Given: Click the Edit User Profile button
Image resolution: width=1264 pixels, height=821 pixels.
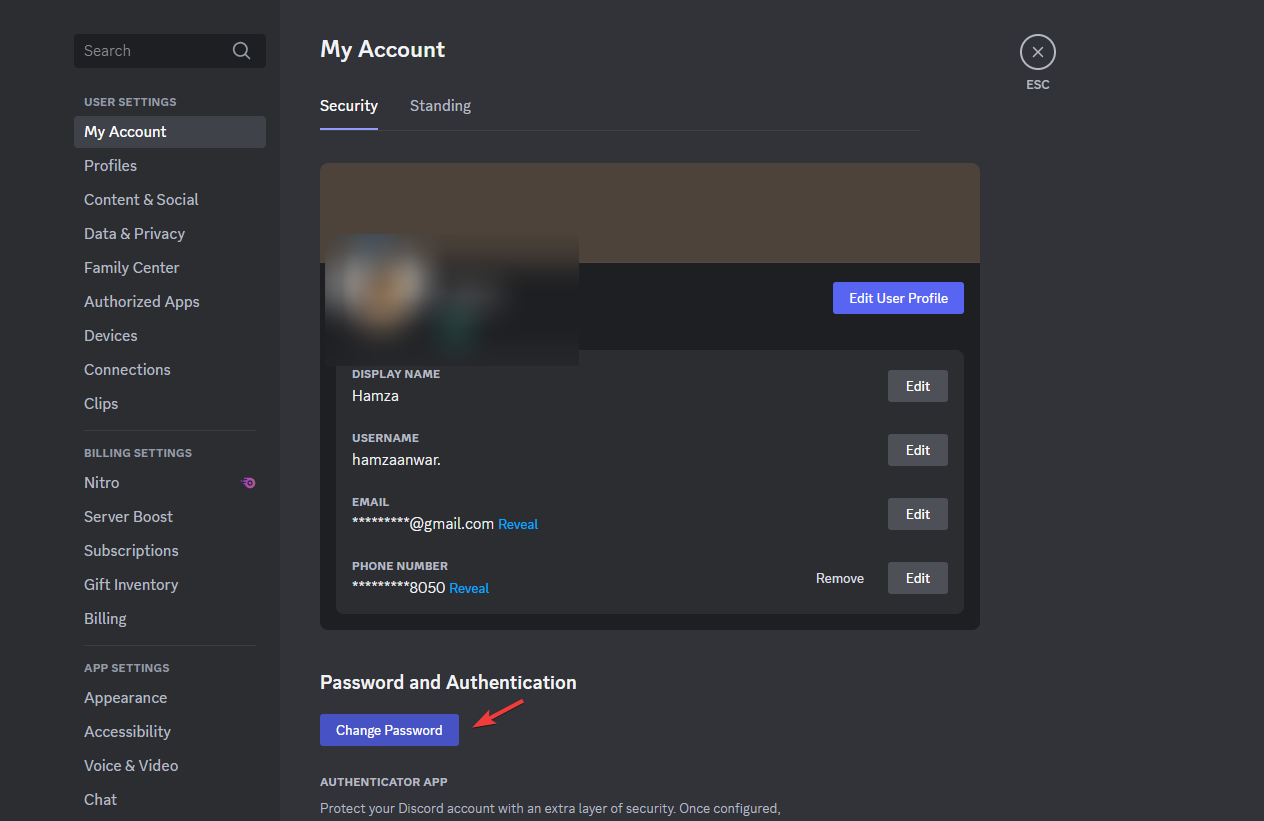Looking at the screenshot, I should click(897, 297).
